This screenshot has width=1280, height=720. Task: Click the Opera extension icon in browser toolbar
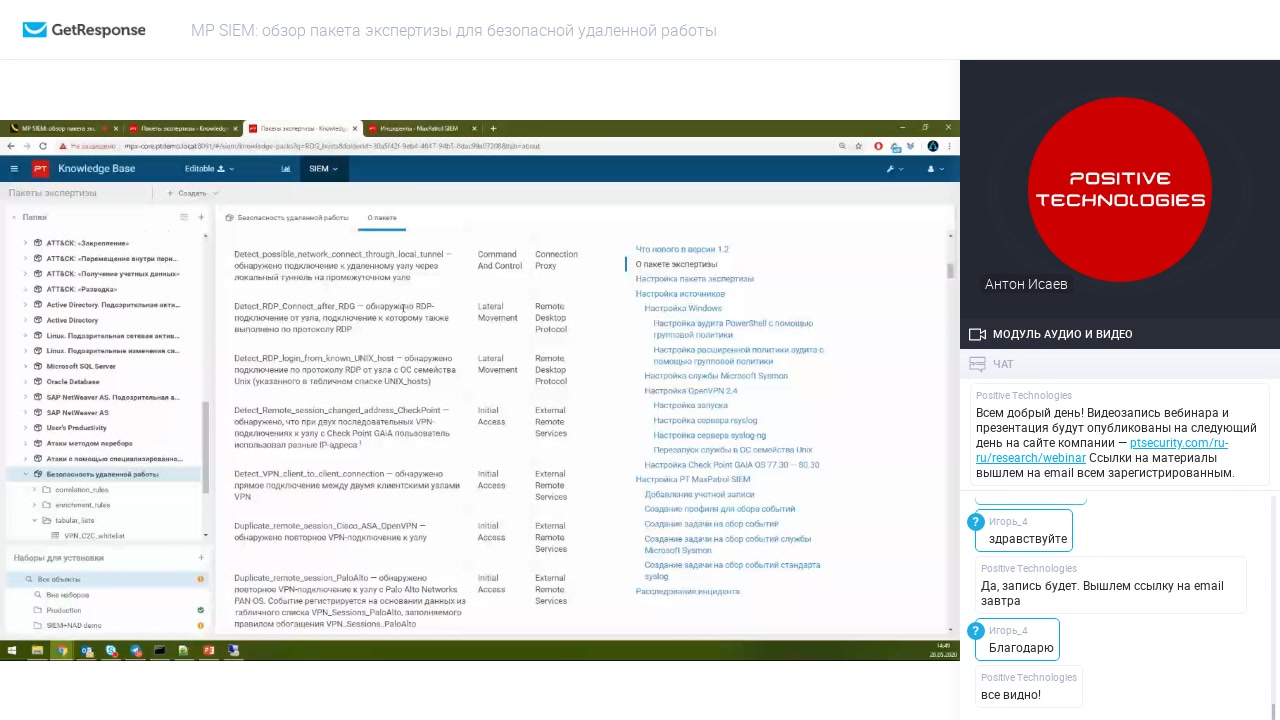click(879, 146)
